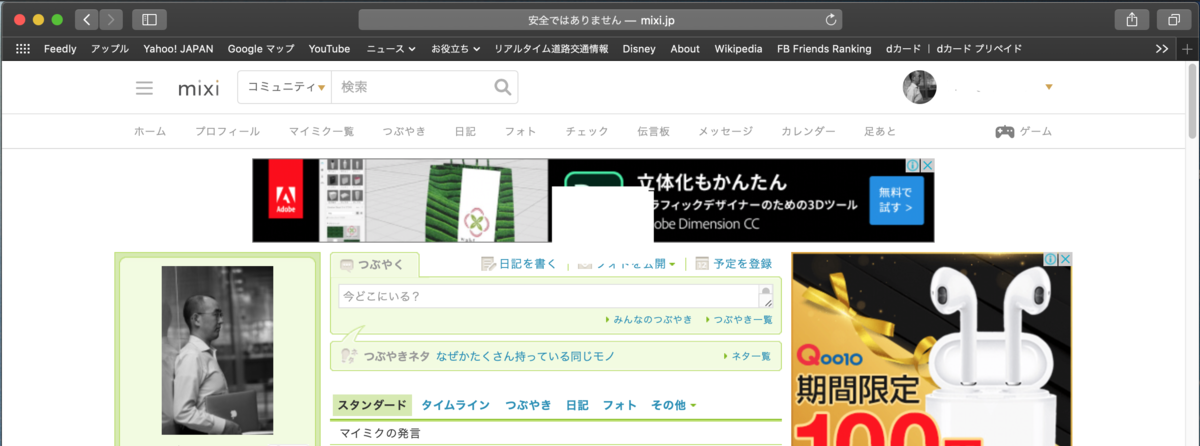Toggle the Safari sidebar button
Viewport: 1200px width, 446px height.
pos(149,19)
